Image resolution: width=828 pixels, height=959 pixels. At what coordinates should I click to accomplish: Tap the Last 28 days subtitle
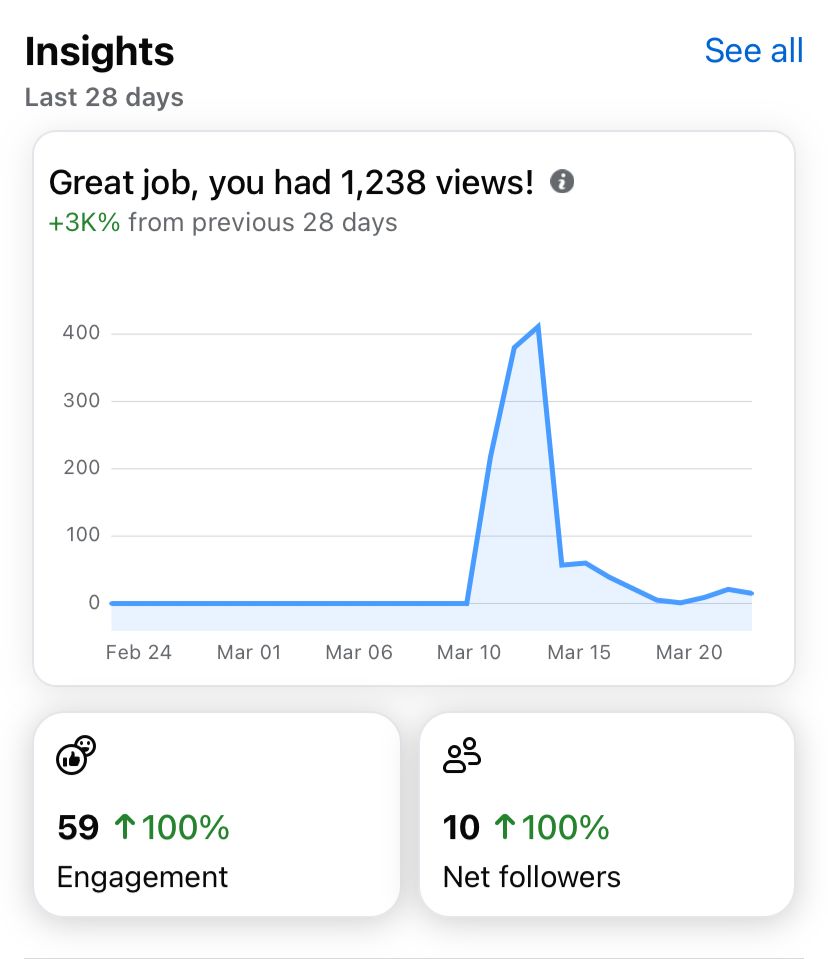click(104, 98)
